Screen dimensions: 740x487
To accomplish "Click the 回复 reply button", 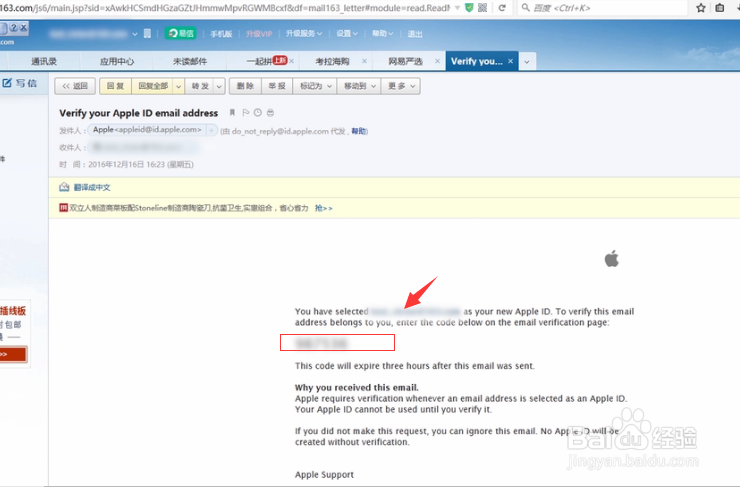I will coord(116,86).
